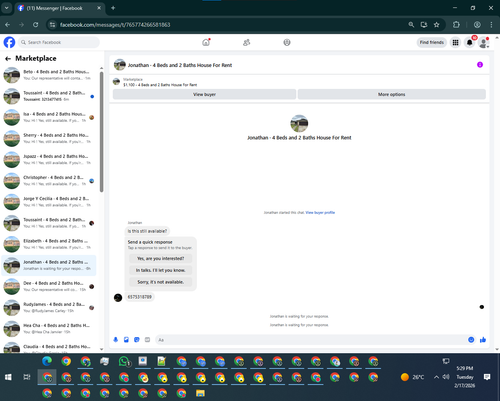Click the Find friends button

pyautogui.click(x=432, y=42)
